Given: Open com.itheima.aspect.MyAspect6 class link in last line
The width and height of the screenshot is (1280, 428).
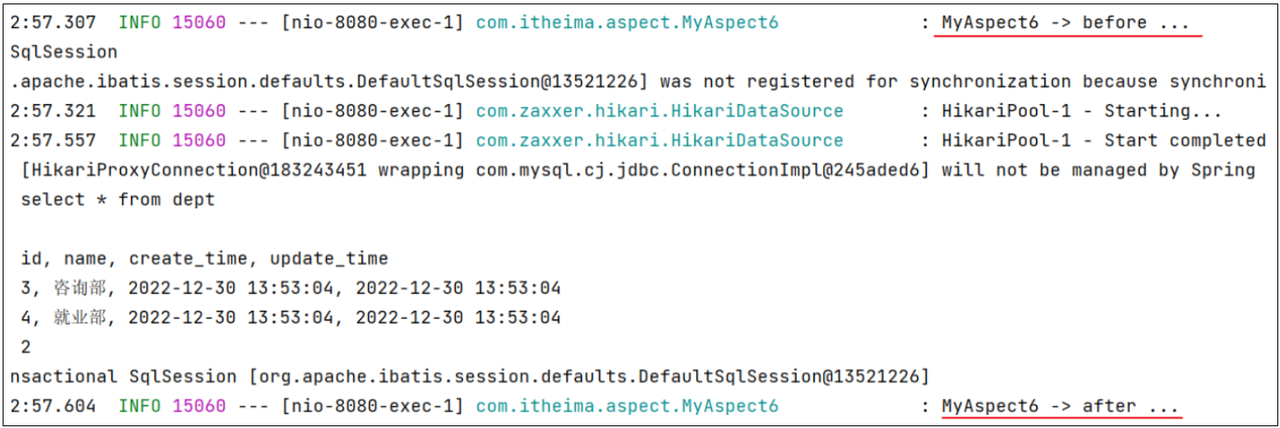Looking at the screenshot, I should pyautogui.click(x=627, y=406).
